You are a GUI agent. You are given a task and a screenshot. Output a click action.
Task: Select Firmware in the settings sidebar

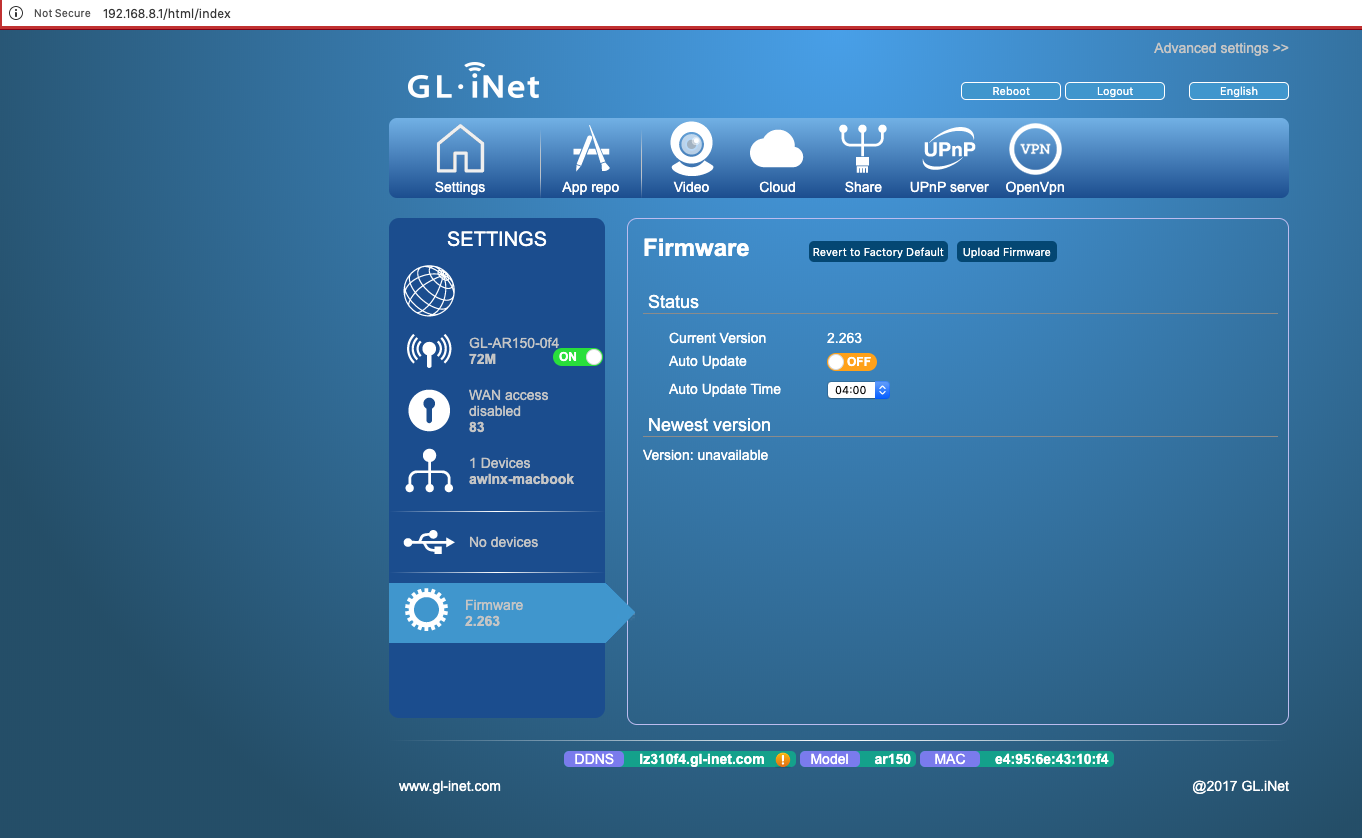pyautogui.click(x=496, y=612)
